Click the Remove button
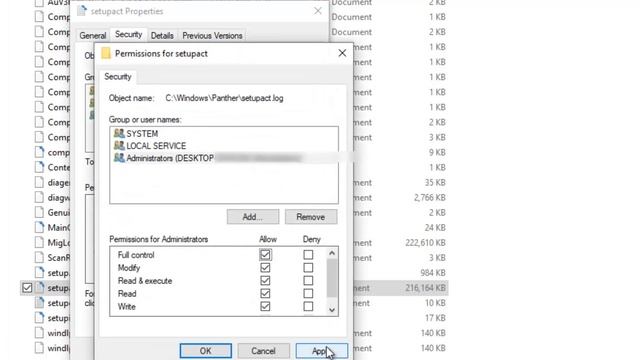 click(x=311, y=217)
